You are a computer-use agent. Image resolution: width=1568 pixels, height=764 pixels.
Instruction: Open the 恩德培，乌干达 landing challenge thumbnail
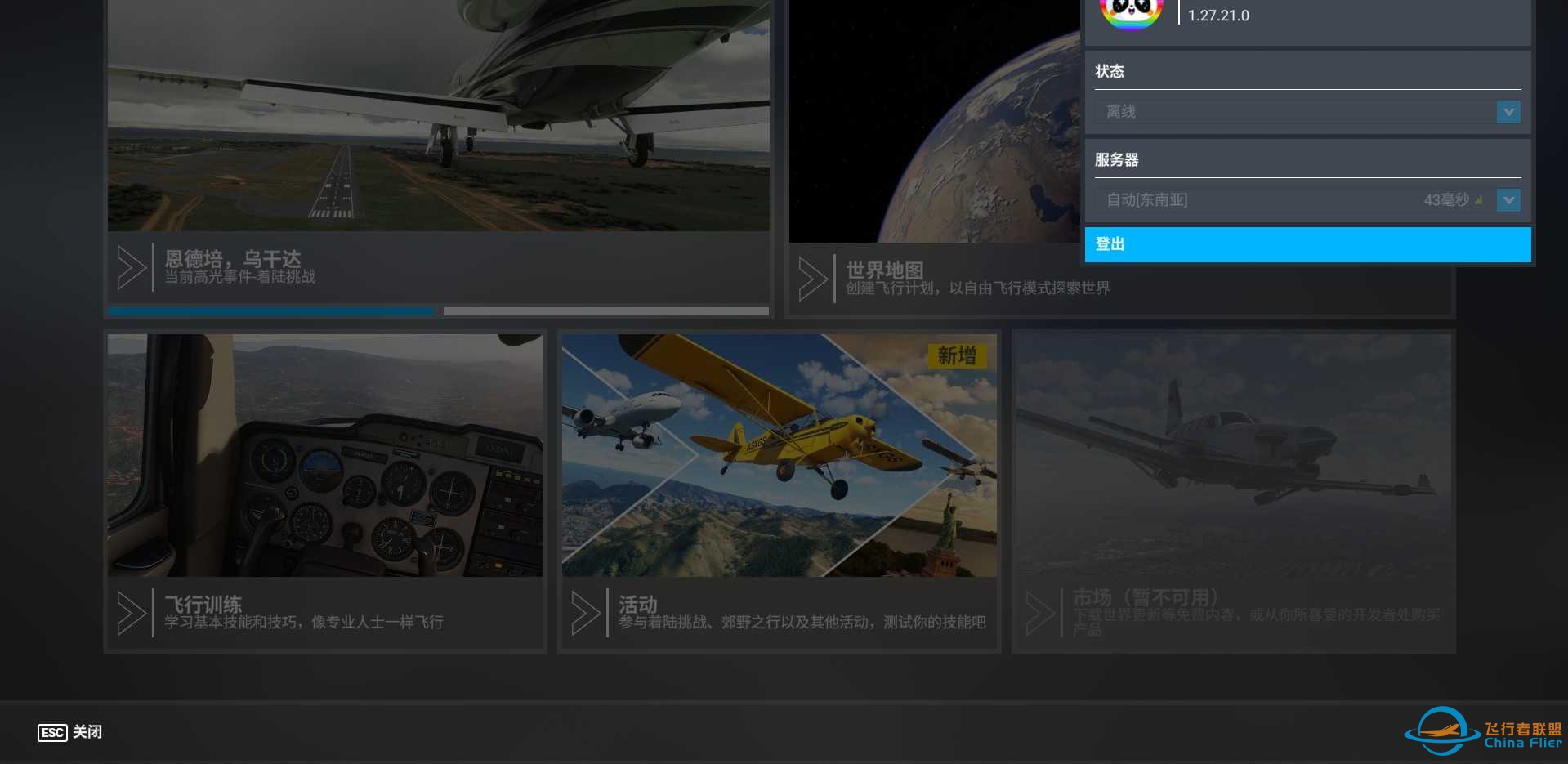coord(439,115)
